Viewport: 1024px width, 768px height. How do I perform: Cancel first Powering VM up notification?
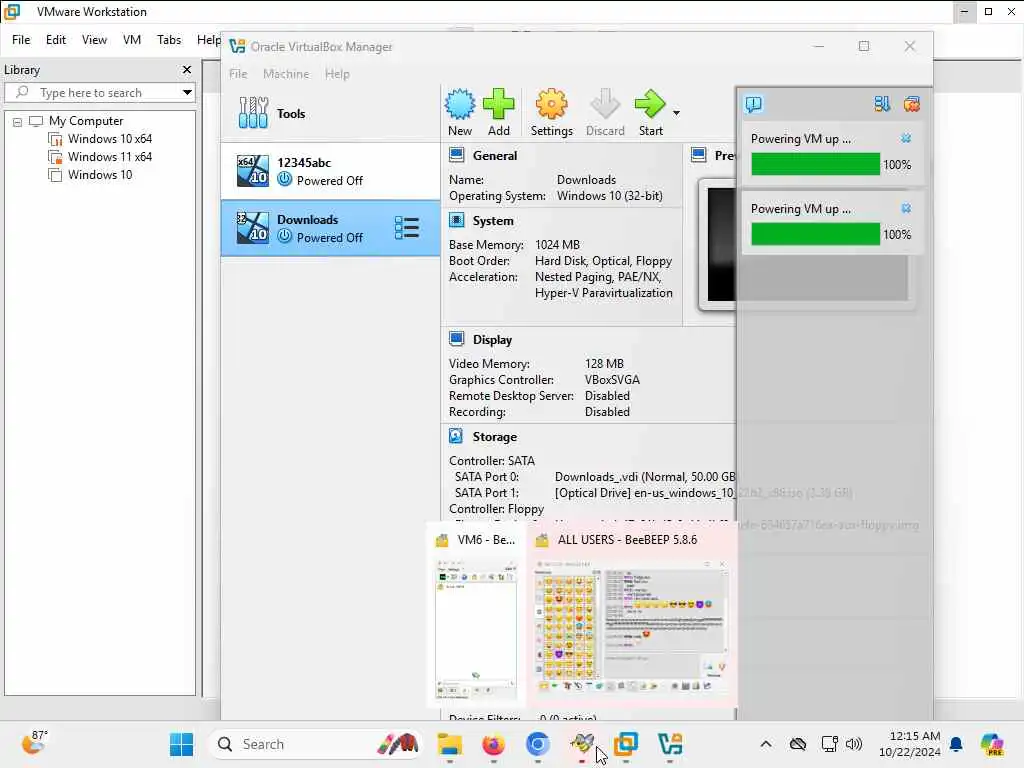906,138
